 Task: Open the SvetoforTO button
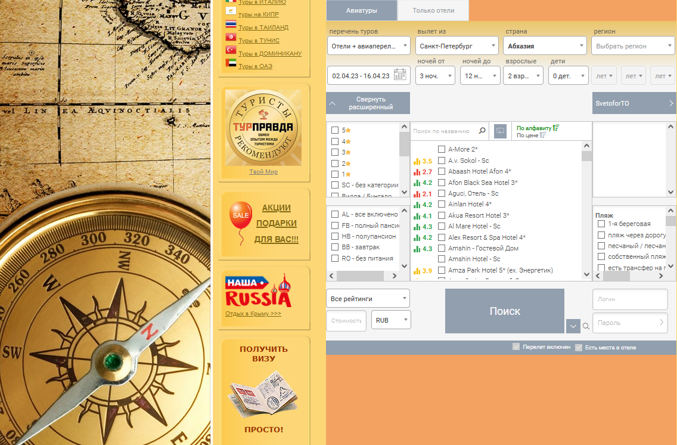click(633, 103)
